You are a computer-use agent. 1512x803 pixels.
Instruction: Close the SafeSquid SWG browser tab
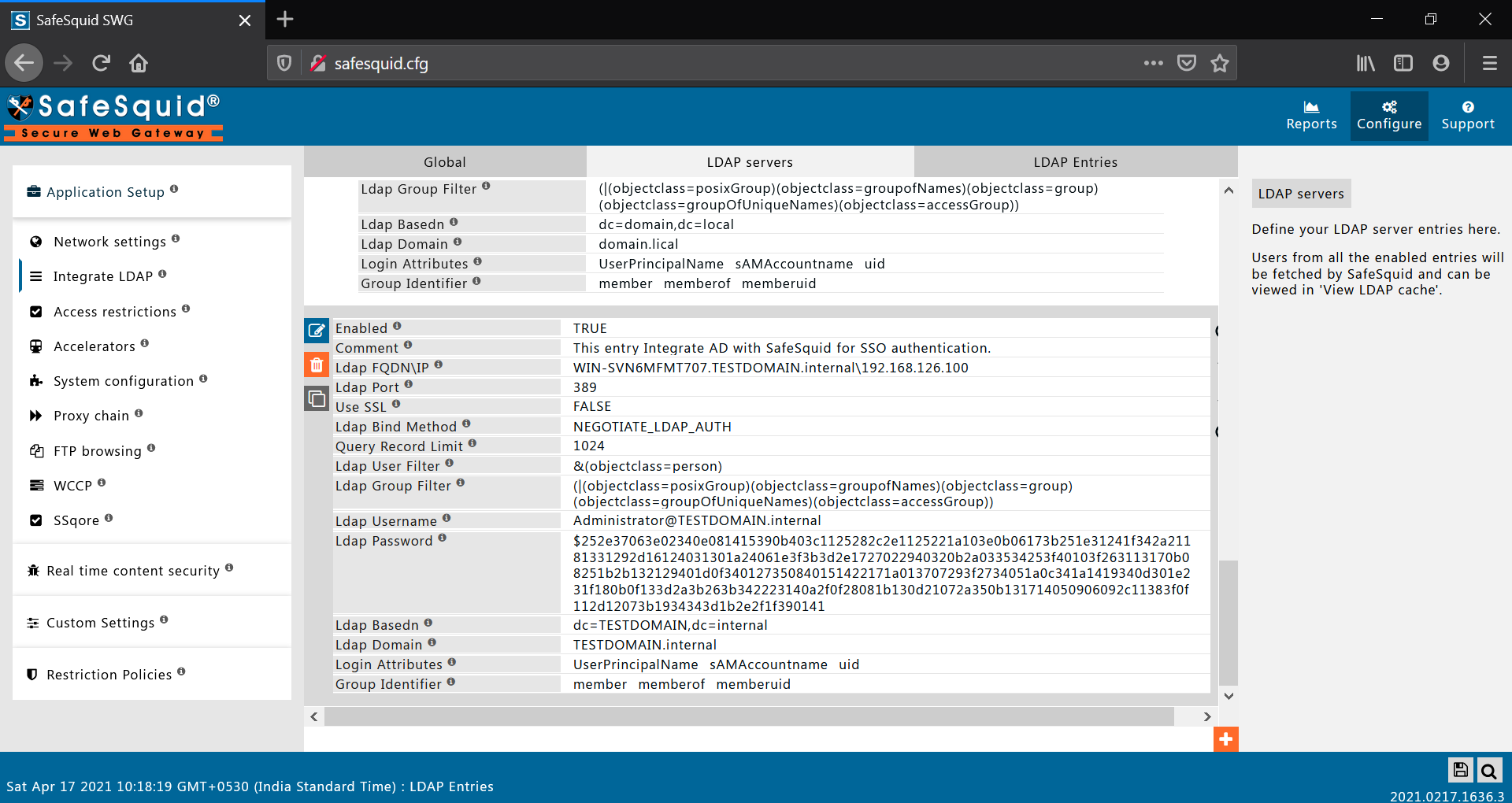pyautogui.click(x=245, y=20)
